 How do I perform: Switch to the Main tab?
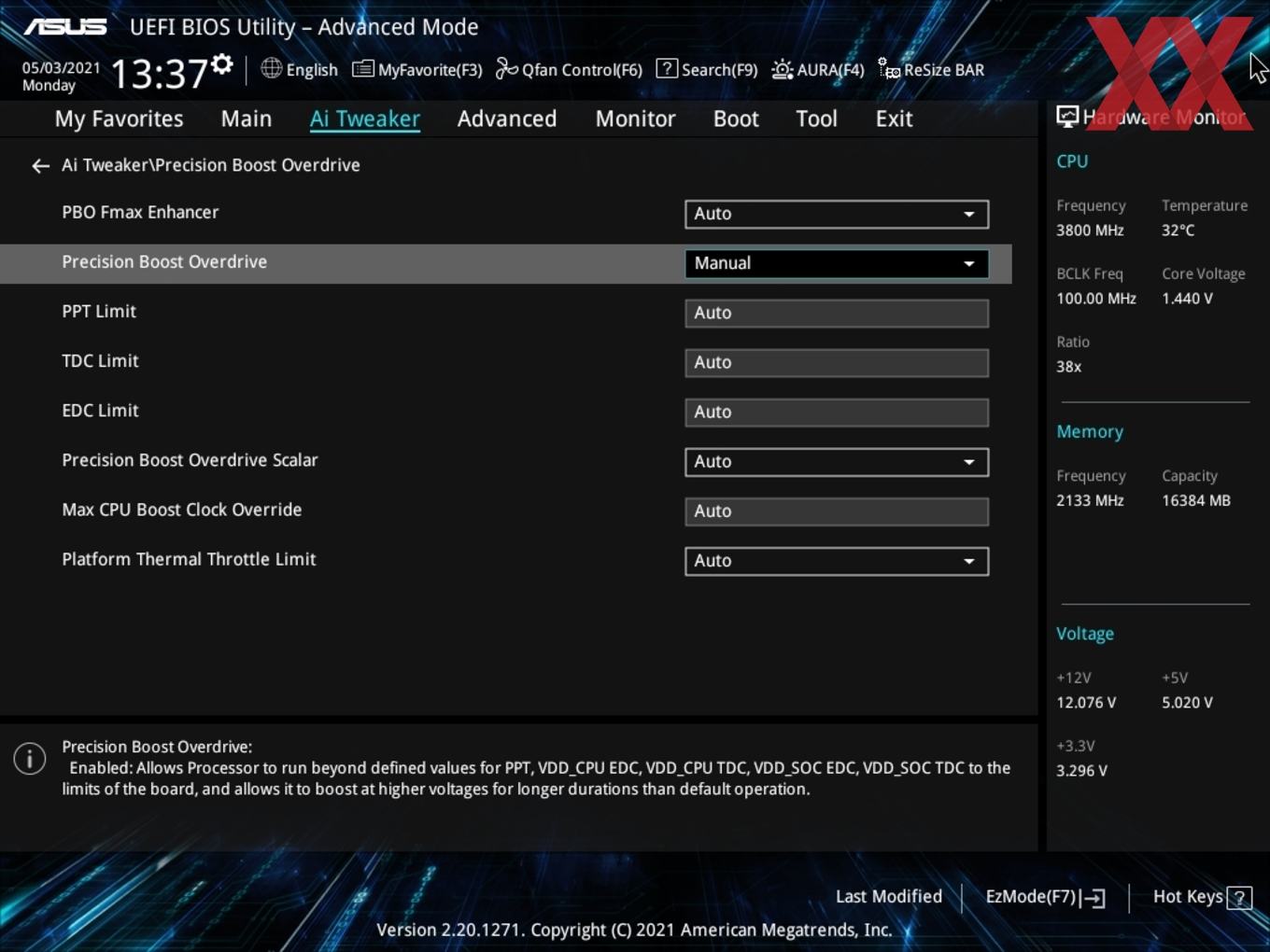(x=247, y=119)
